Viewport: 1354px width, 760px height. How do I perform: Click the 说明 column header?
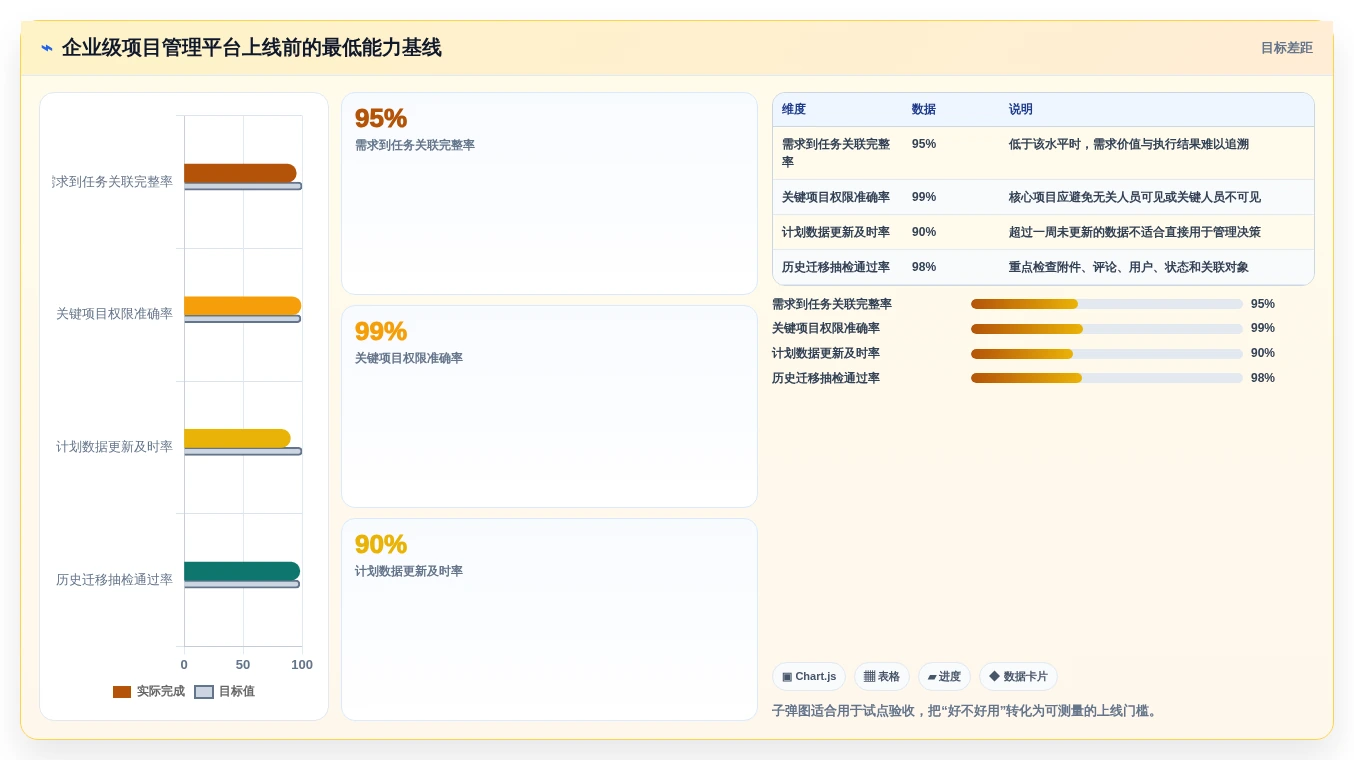1021,110
